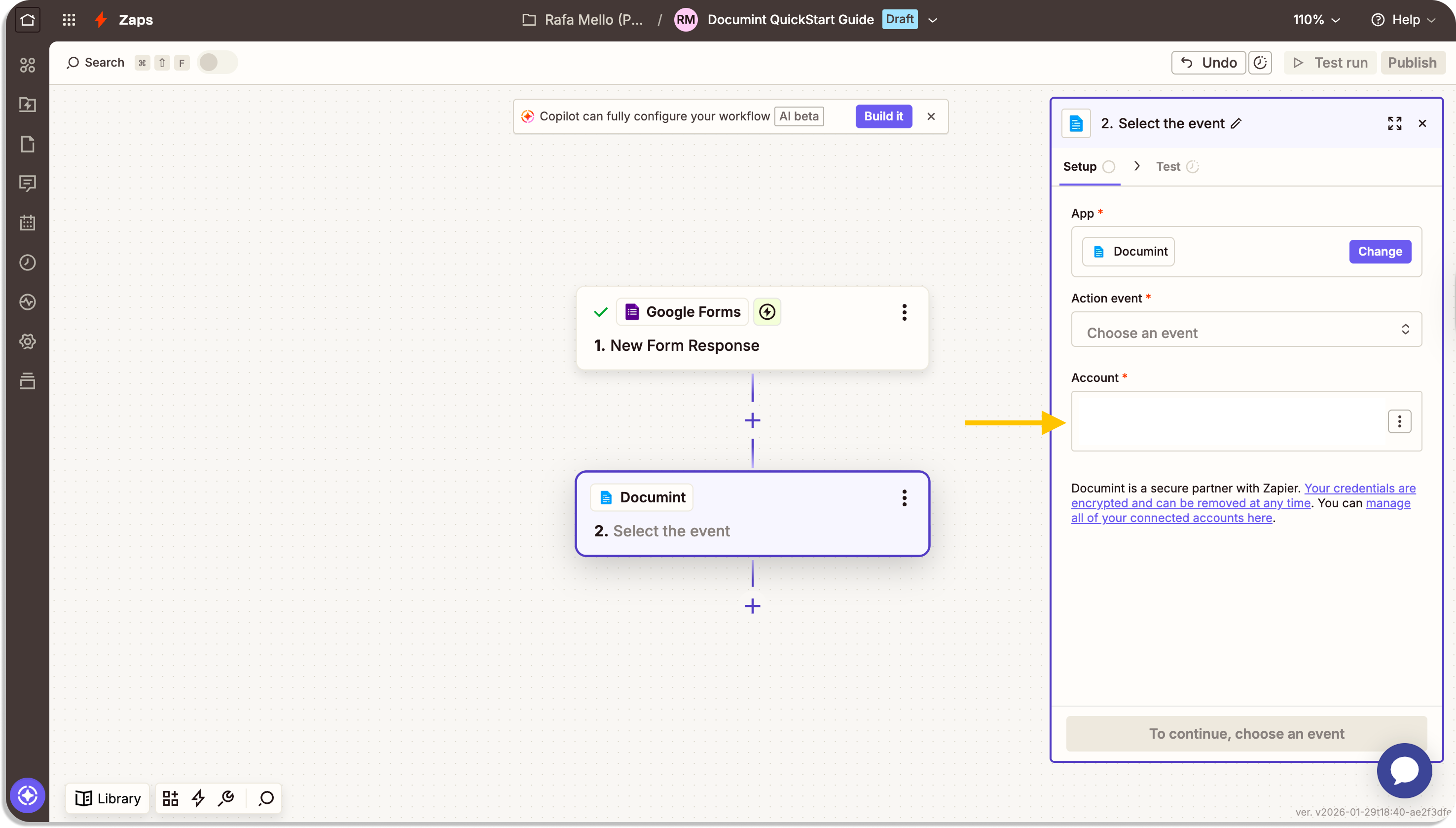1456x828 pixels.
Task: Open the Copilot icon at bottom left
Action: click(x=27, y=795)
